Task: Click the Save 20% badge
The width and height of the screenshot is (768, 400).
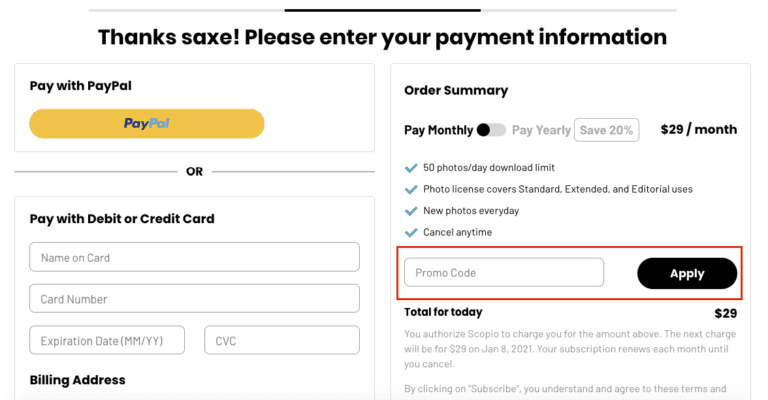Action: pyautogui.click(x=606, y=130)
